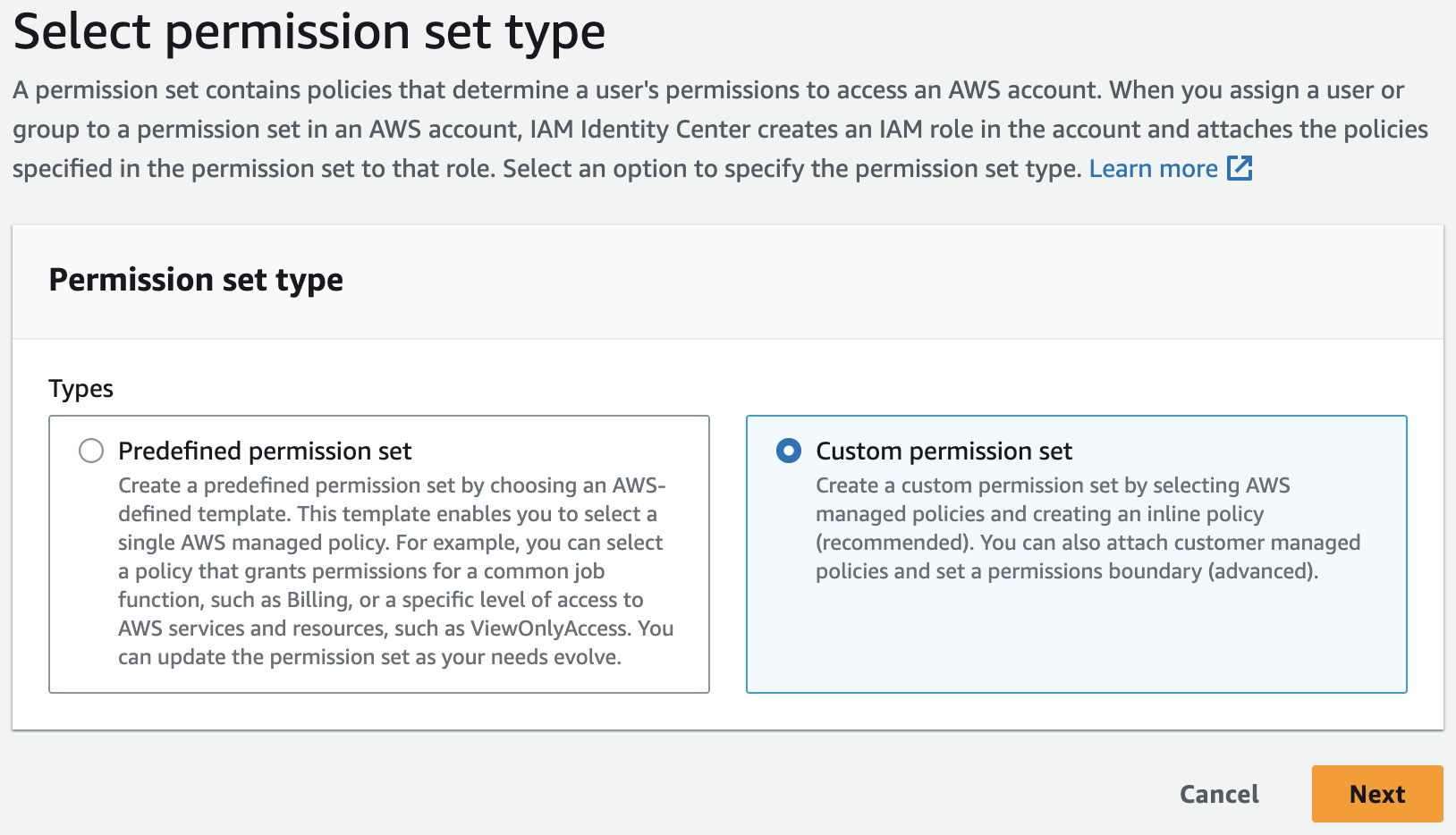Click the Custom permission set label text
Viewport: 1456px width, 835px height.
944,451
